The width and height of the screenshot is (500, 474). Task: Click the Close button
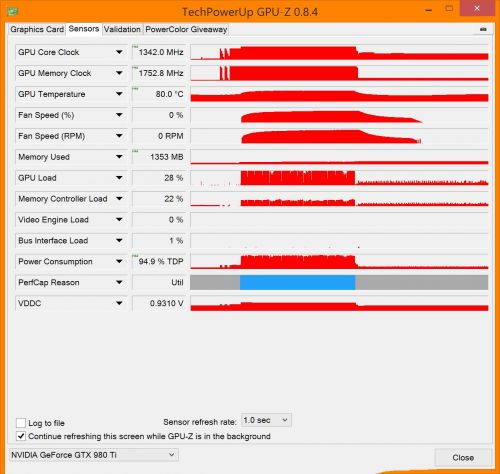tap(463, 458)
